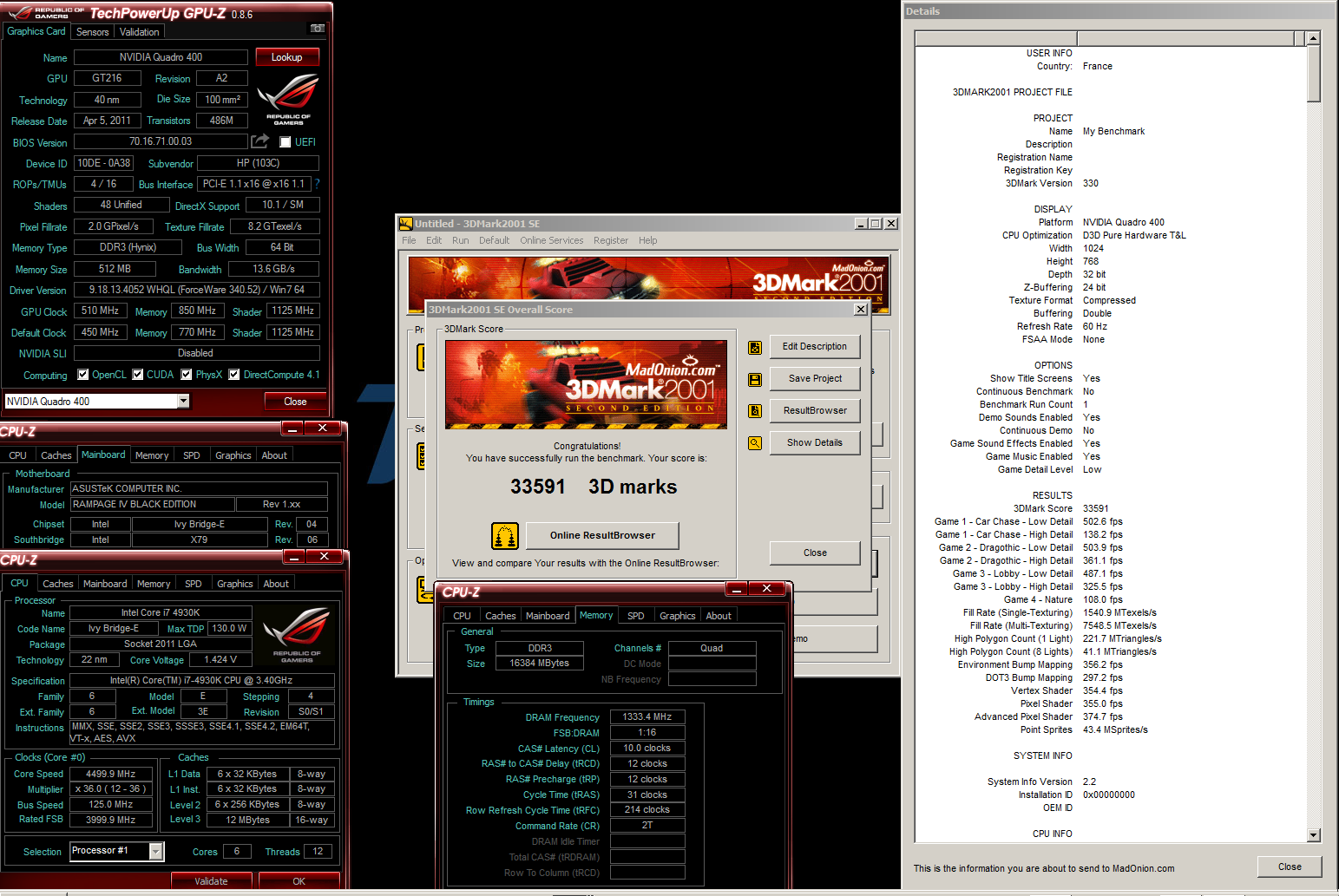
Task: Open the Default menu in 3DMark2001
Action: point(494,240)
